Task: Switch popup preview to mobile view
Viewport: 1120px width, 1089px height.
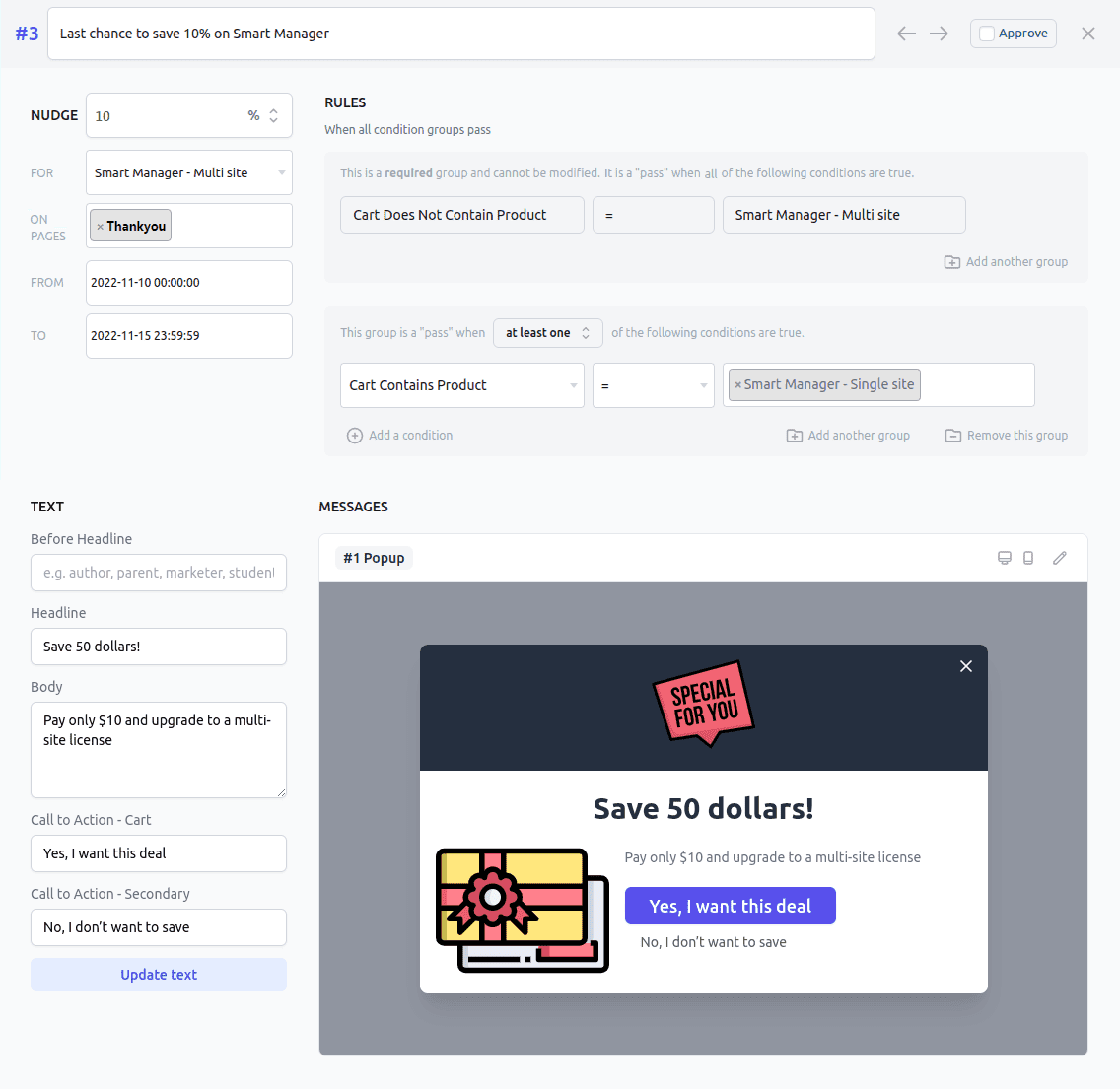Action: (x=1028, y=557)
